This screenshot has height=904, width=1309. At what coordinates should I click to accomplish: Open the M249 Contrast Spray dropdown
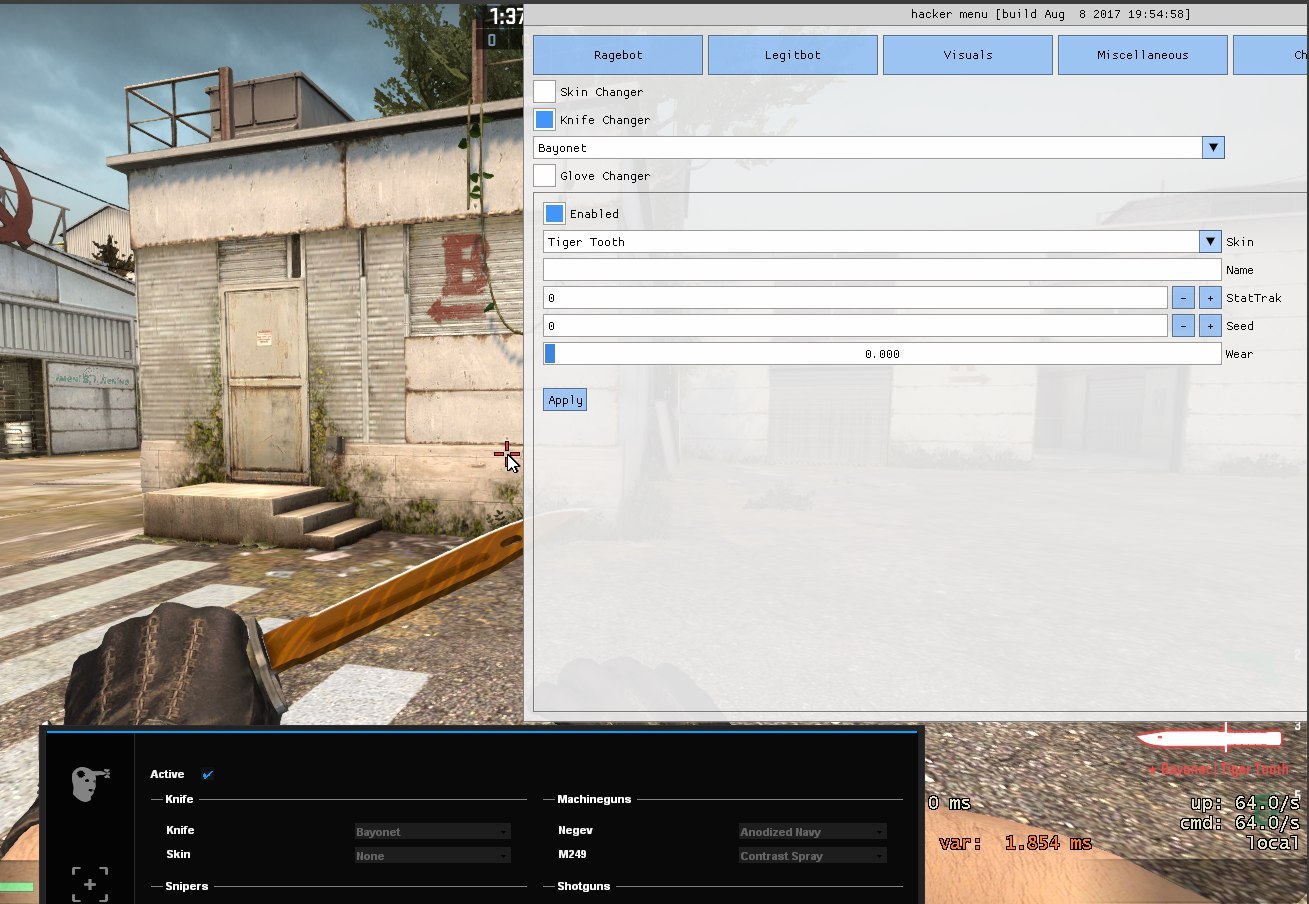[812, 856]
